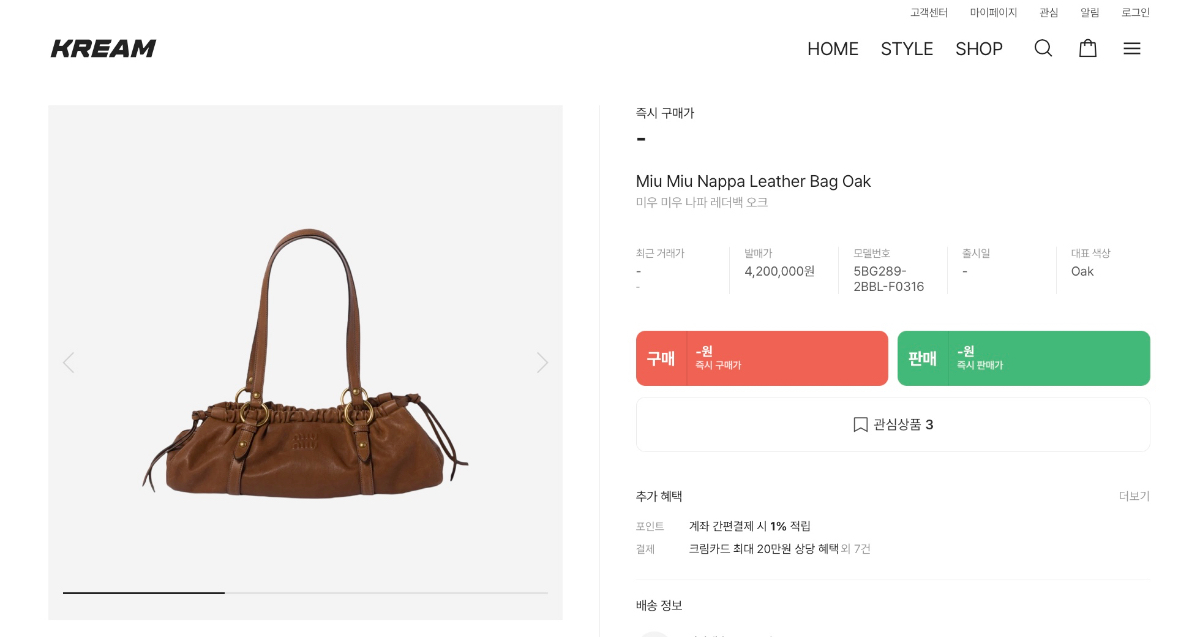Click the image carousel progress bar
Image resolution: width=1200 pixels, height=637 pixels.
[305, 593]
